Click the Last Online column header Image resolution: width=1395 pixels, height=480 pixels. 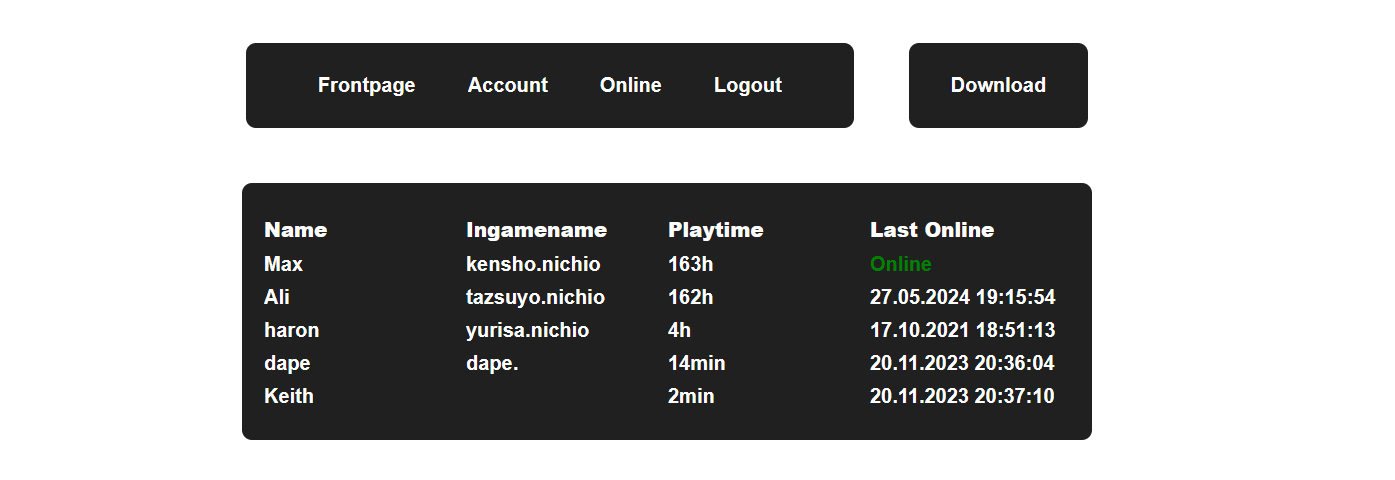(931, 230)
